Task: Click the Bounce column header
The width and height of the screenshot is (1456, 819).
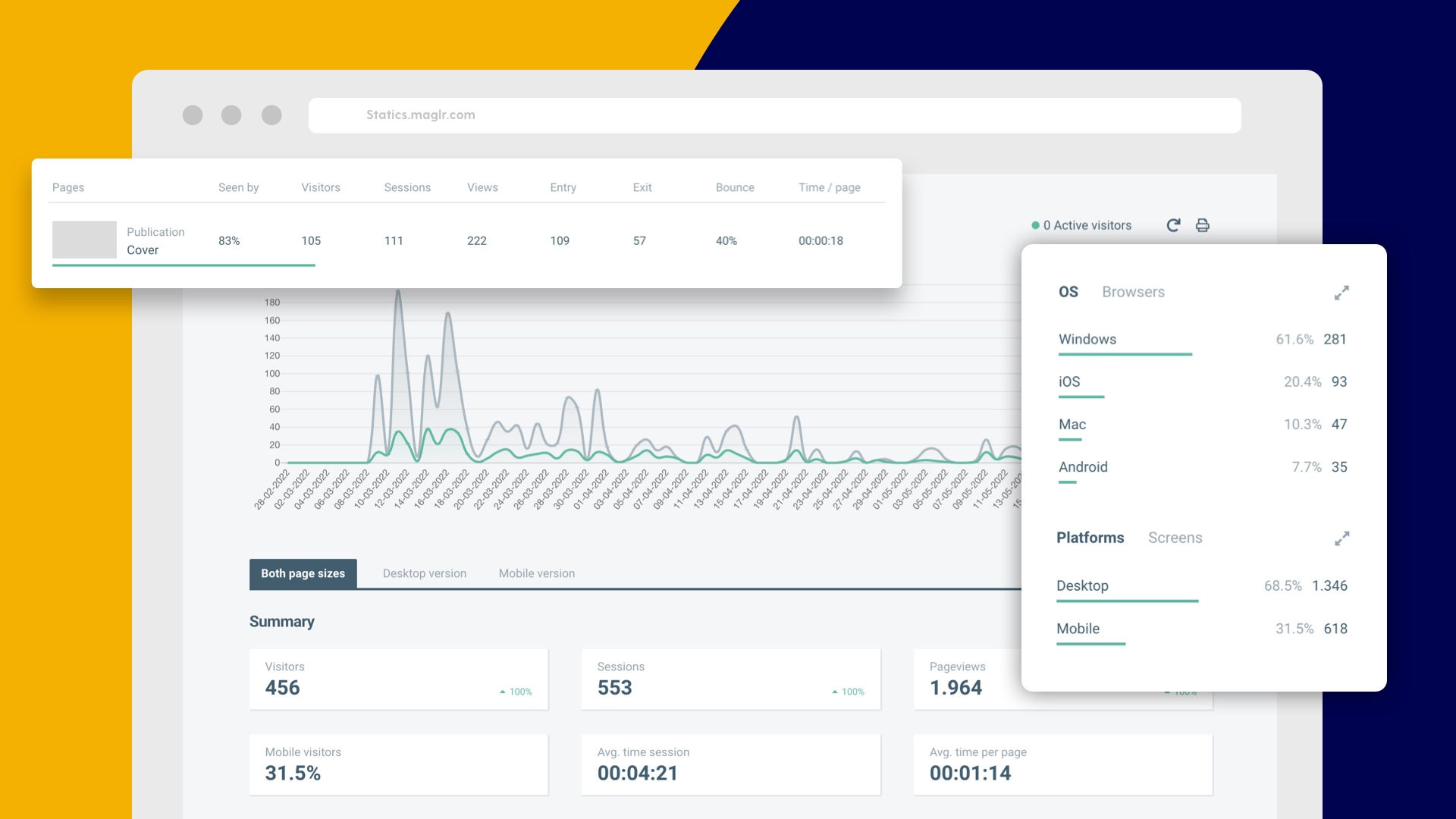Action: point(734,187)
